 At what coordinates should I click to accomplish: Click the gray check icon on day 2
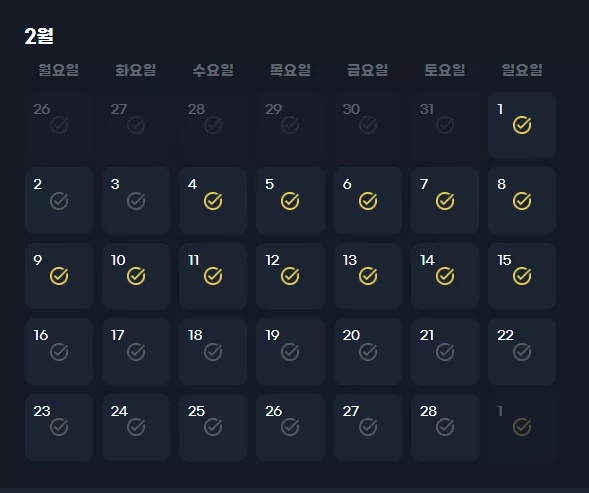[x=59, y=201]
